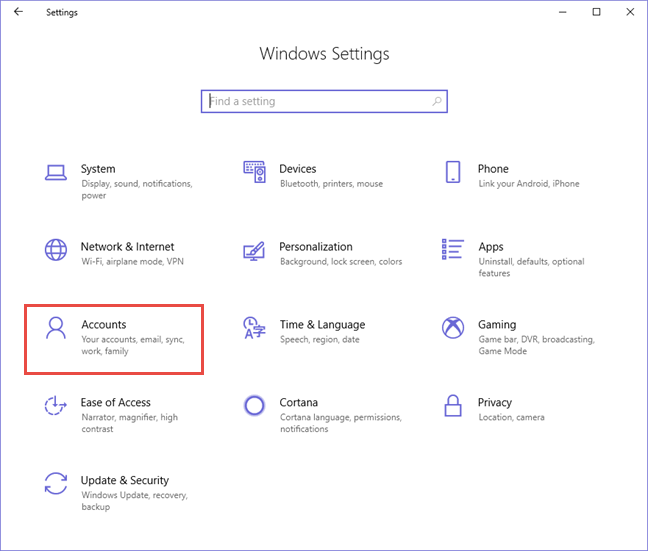Viewport: 648px width, 551px height.
Task: Open the Devices keyboard and speaker icon
Action: [x=255, y=172]
